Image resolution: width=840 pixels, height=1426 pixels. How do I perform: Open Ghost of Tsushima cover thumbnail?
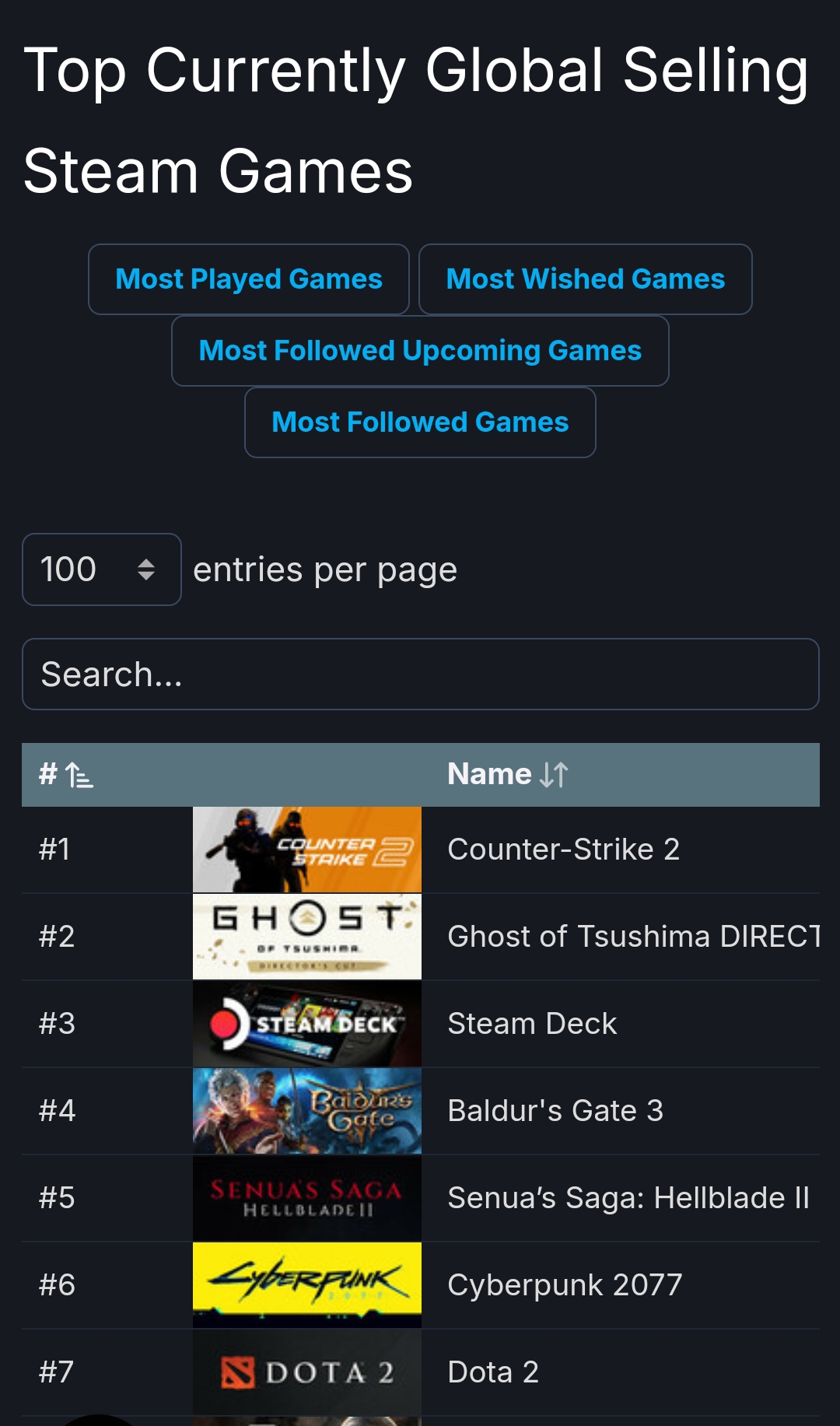point(307,937)
